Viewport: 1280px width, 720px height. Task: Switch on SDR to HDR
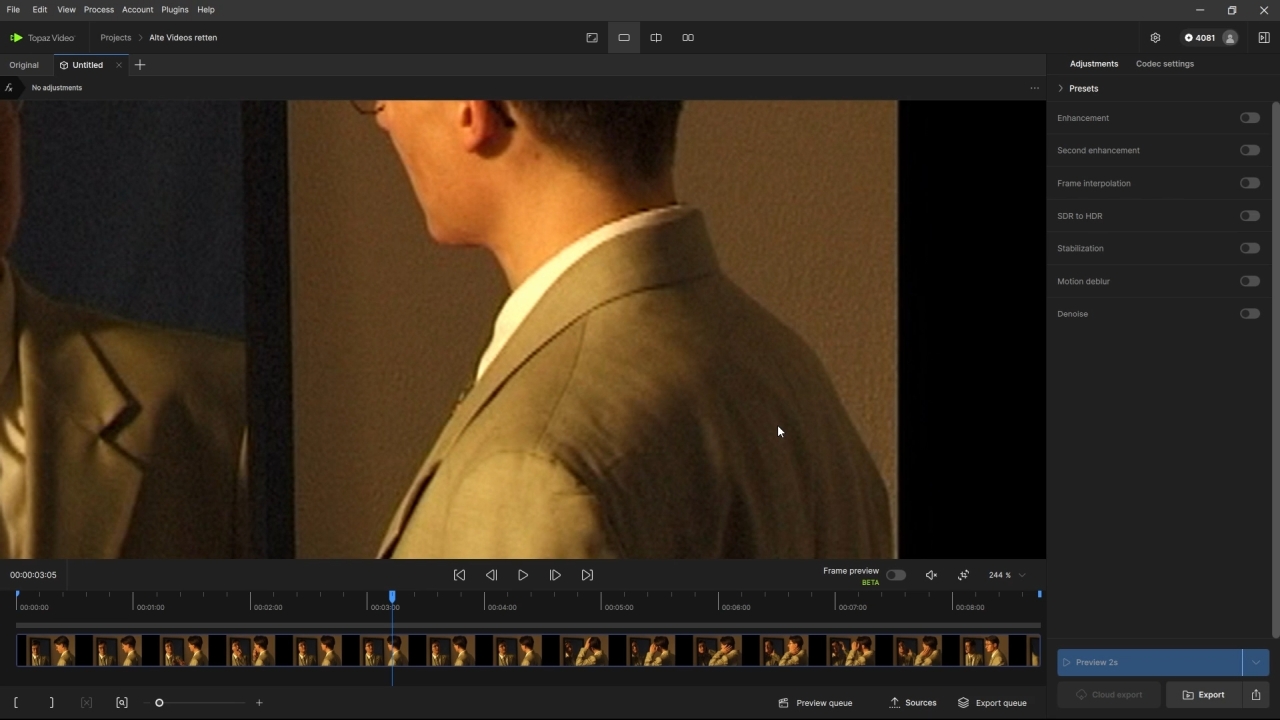(1250, 216)
